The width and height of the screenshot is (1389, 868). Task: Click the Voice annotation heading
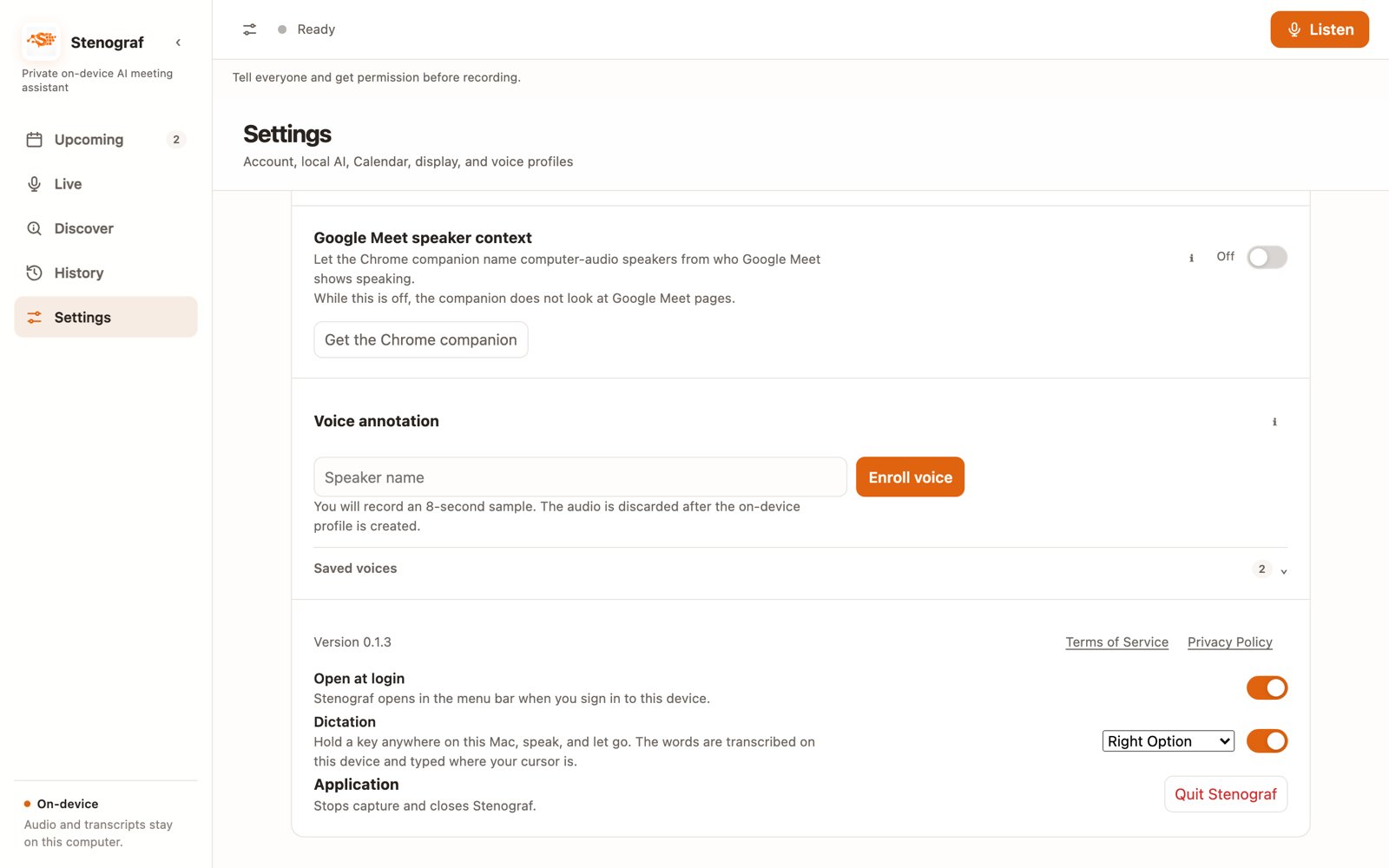[x=376, y=421]
